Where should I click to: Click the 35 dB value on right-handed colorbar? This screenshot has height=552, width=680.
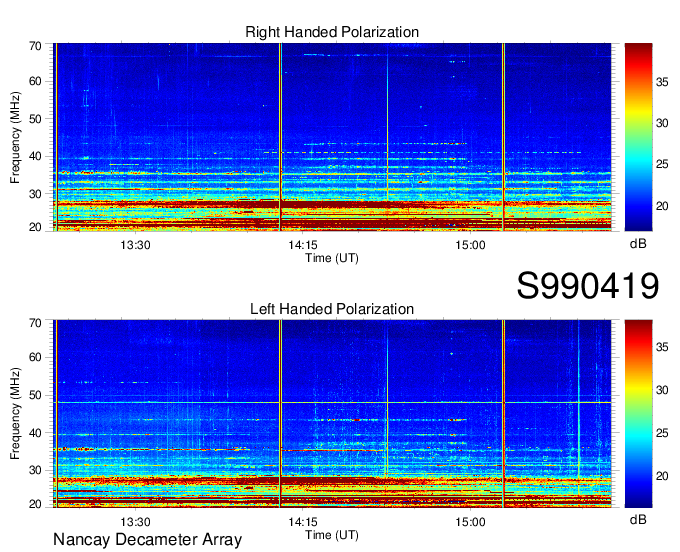[662, 82]
